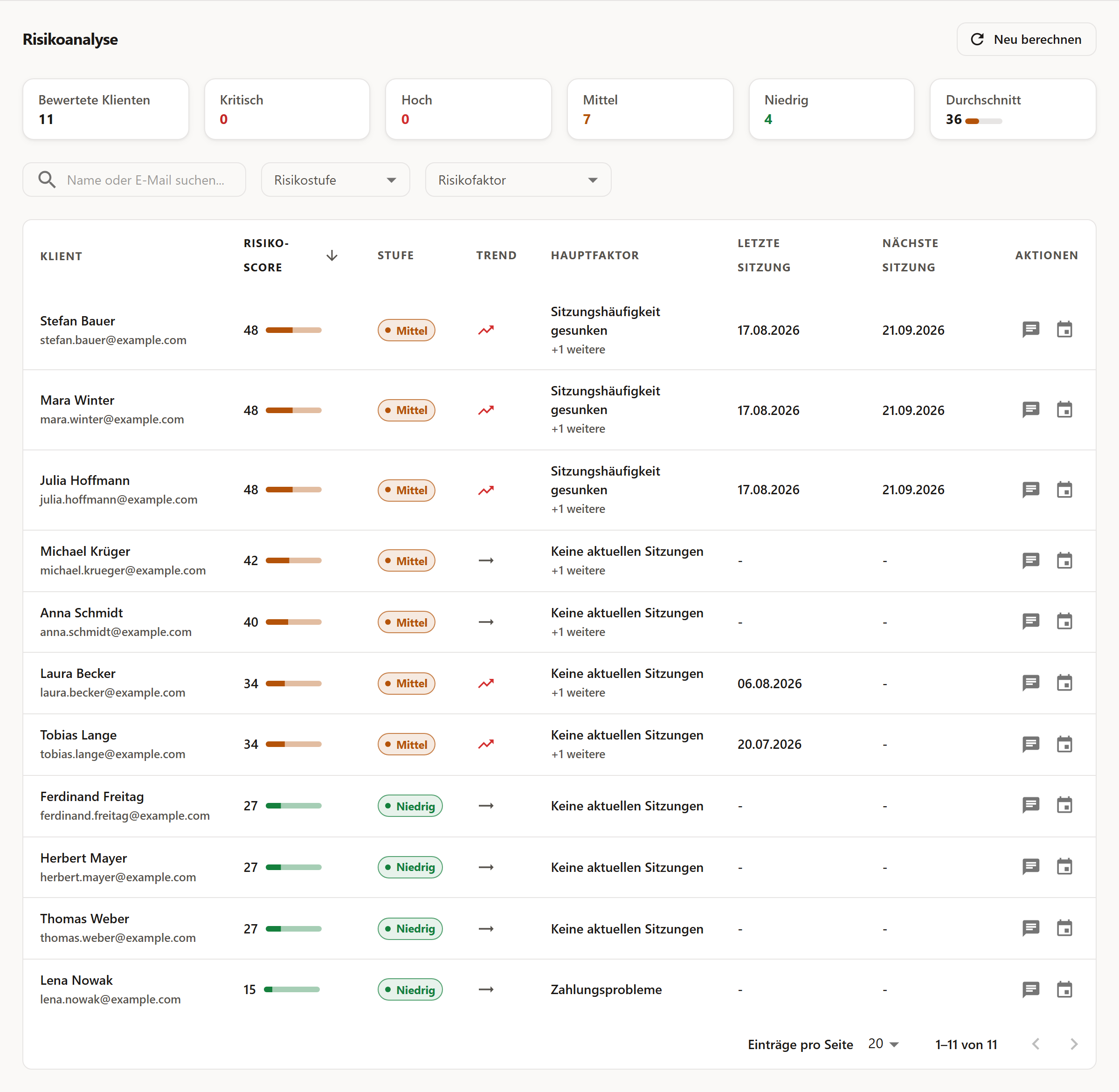Screen dimensions: 1119x1092
Task: Open message icon for Lena Nowak
Action: click(1031, 989)
